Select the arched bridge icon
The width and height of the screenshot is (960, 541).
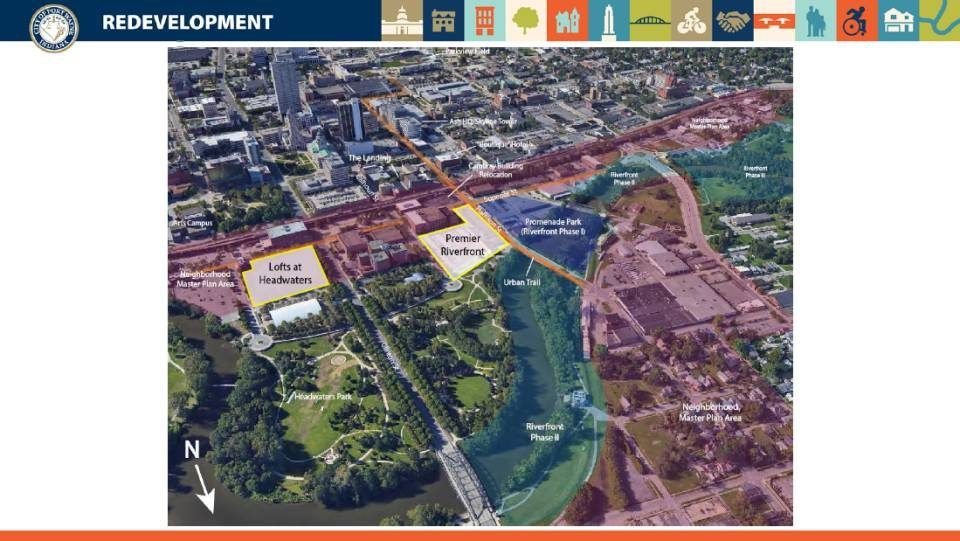click(x=650, y=21)
